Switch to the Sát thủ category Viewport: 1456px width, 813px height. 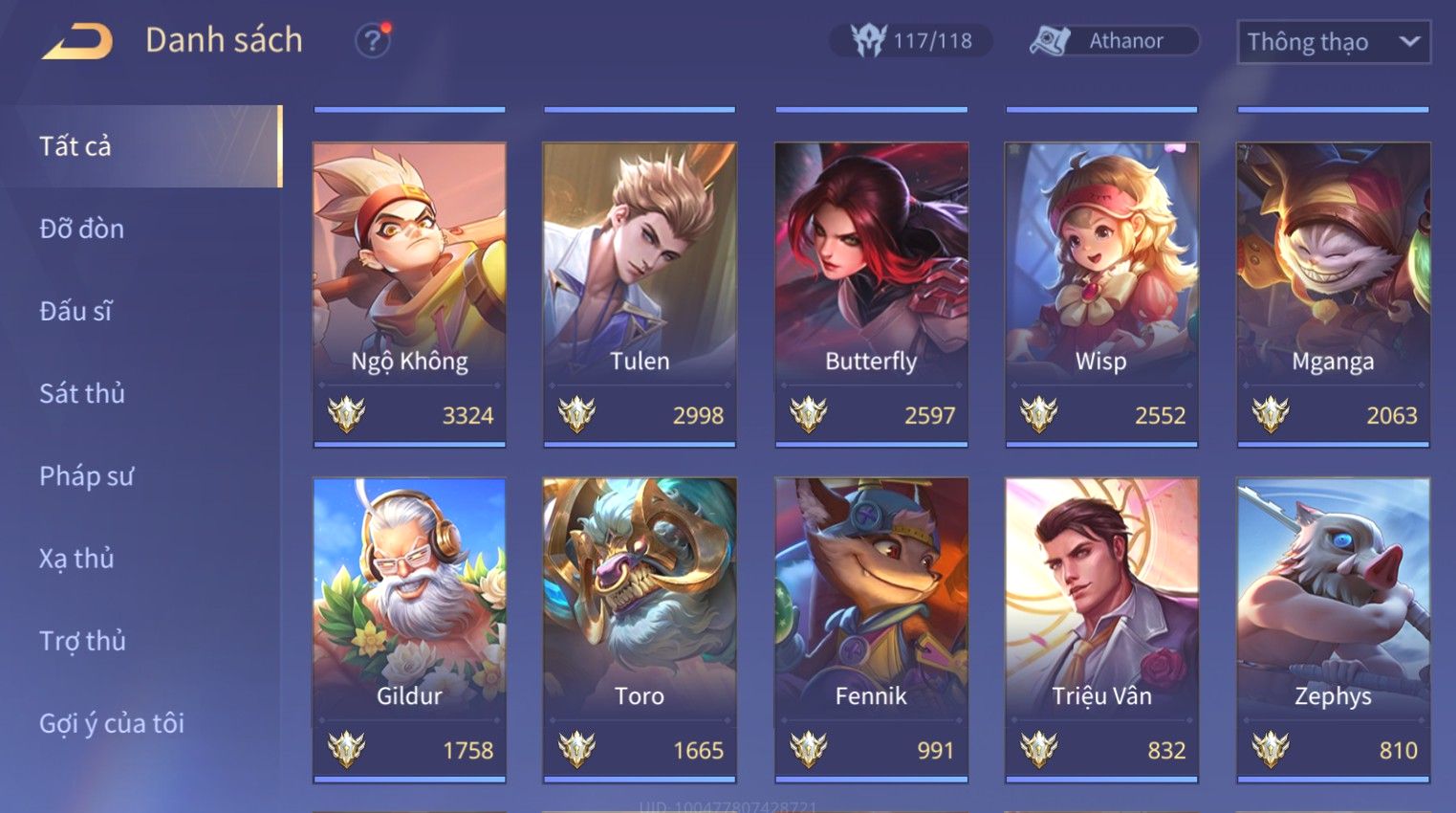pyautogui.click(x=82, y=393)
